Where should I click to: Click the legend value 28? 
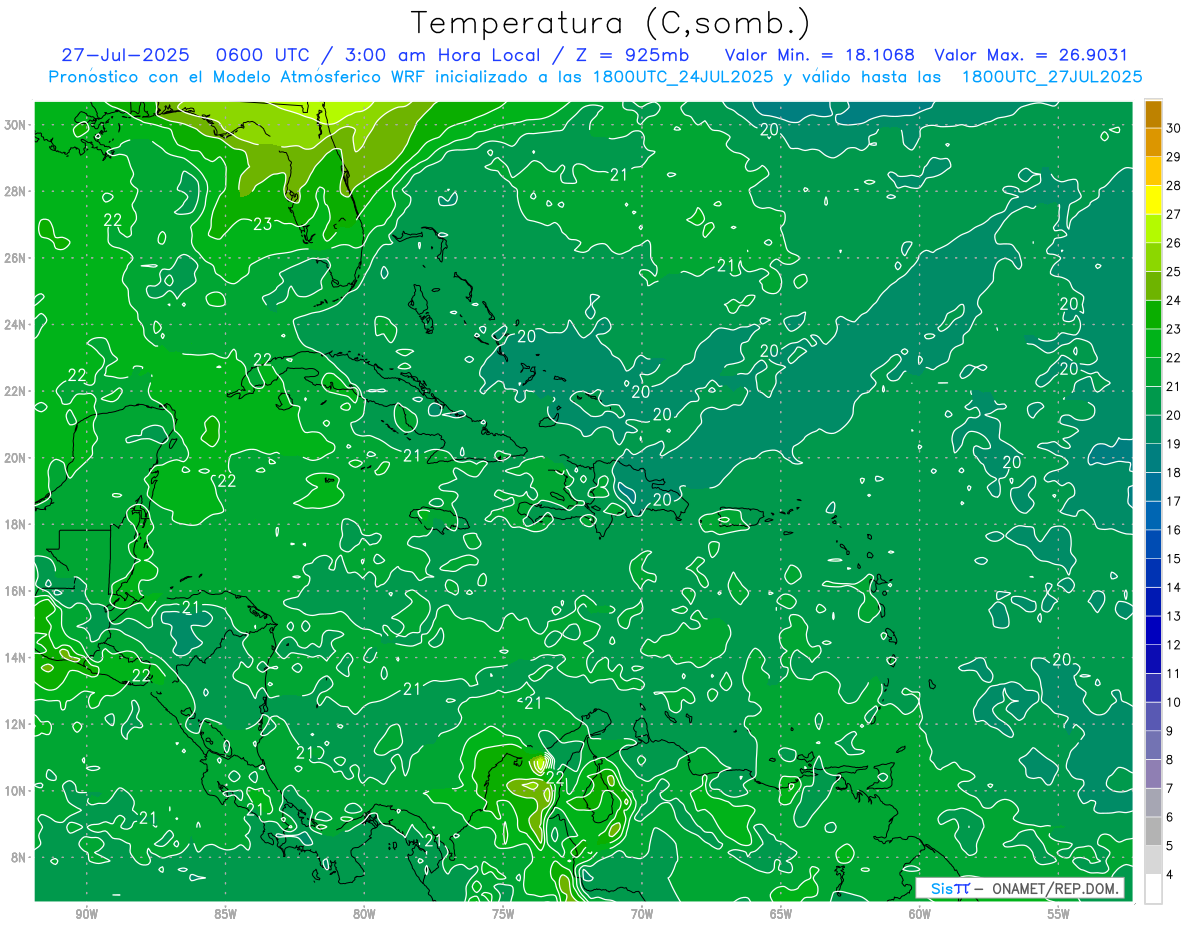point(1174,185)
